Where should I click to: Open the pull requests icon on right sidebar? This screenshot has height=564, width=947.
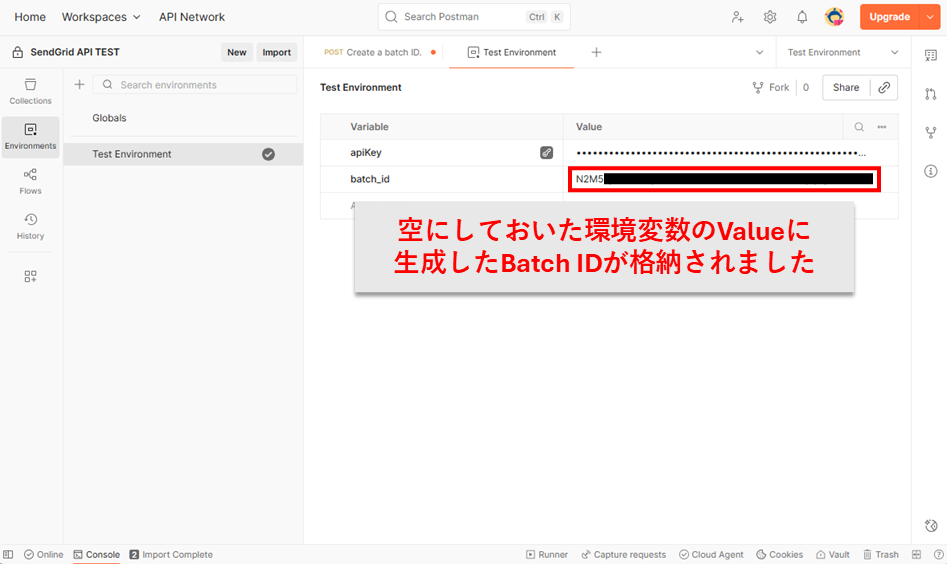point(931,94)
